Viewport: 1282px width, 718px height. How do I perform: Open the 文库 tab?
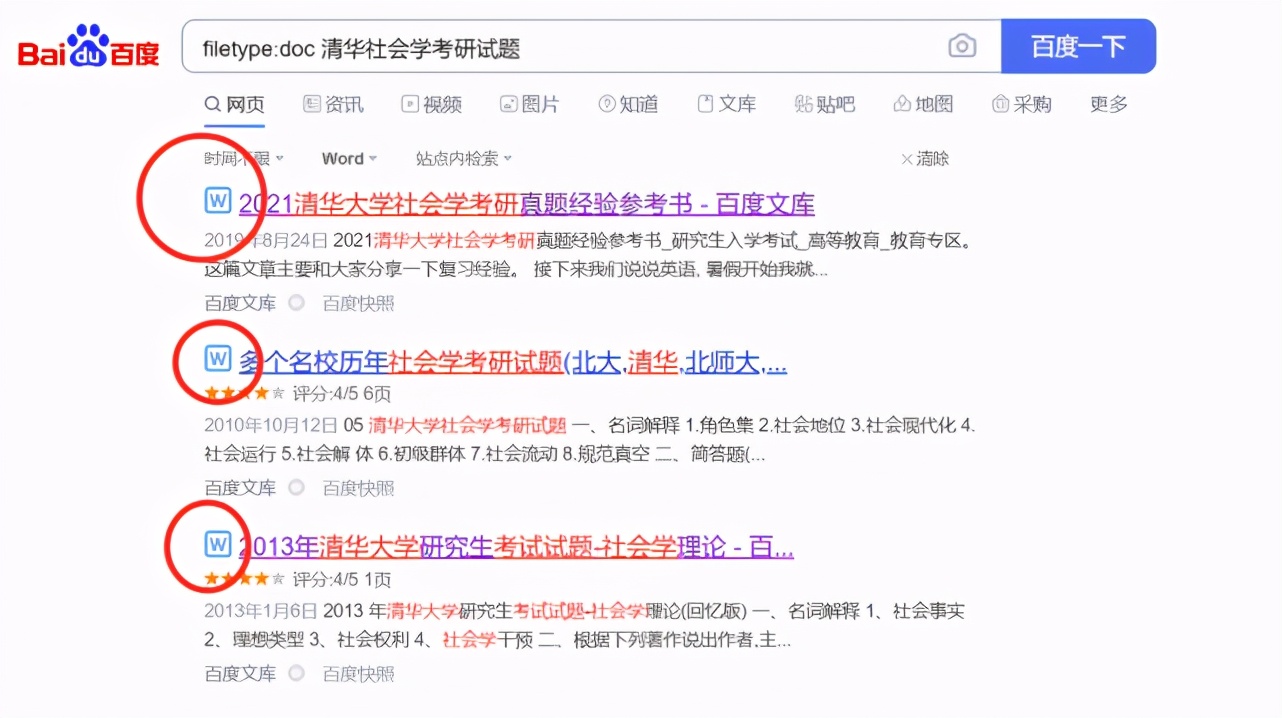pyautogui.click(x=726, y=104)
